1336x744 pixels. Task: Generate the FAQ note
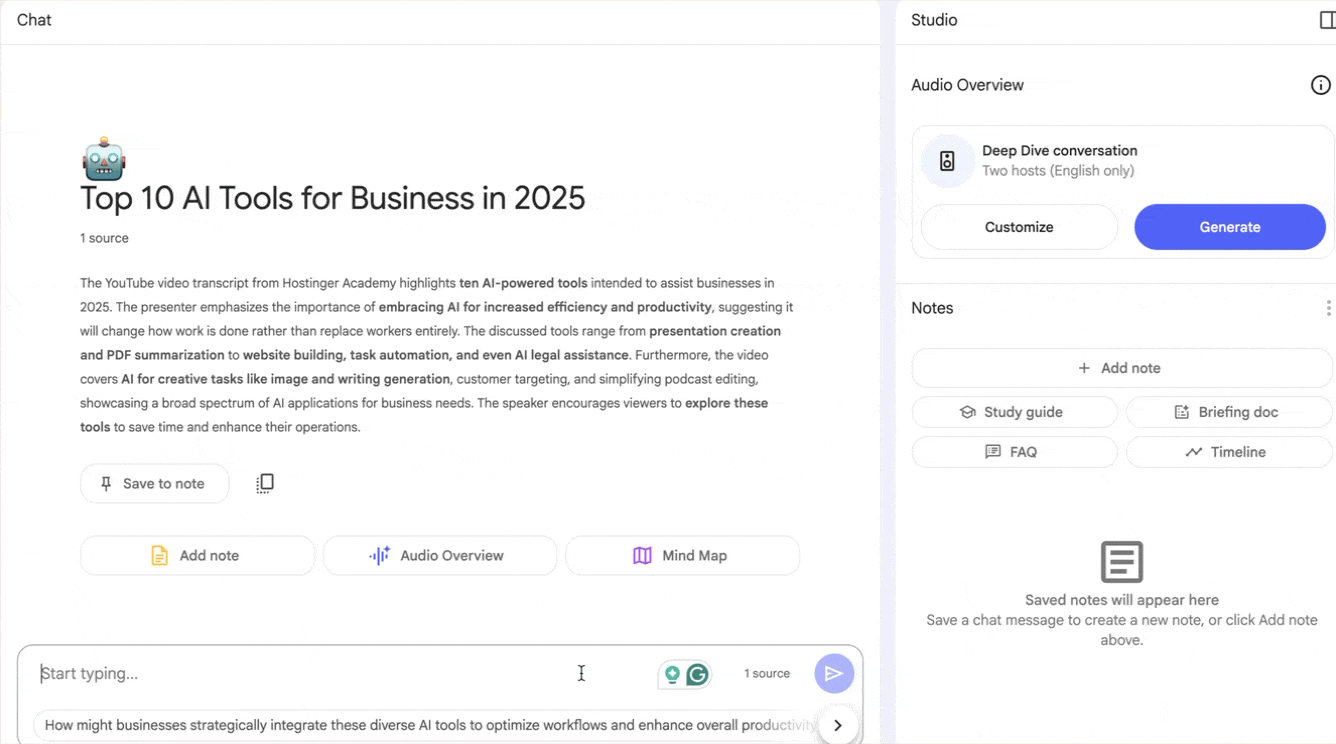1014,452
